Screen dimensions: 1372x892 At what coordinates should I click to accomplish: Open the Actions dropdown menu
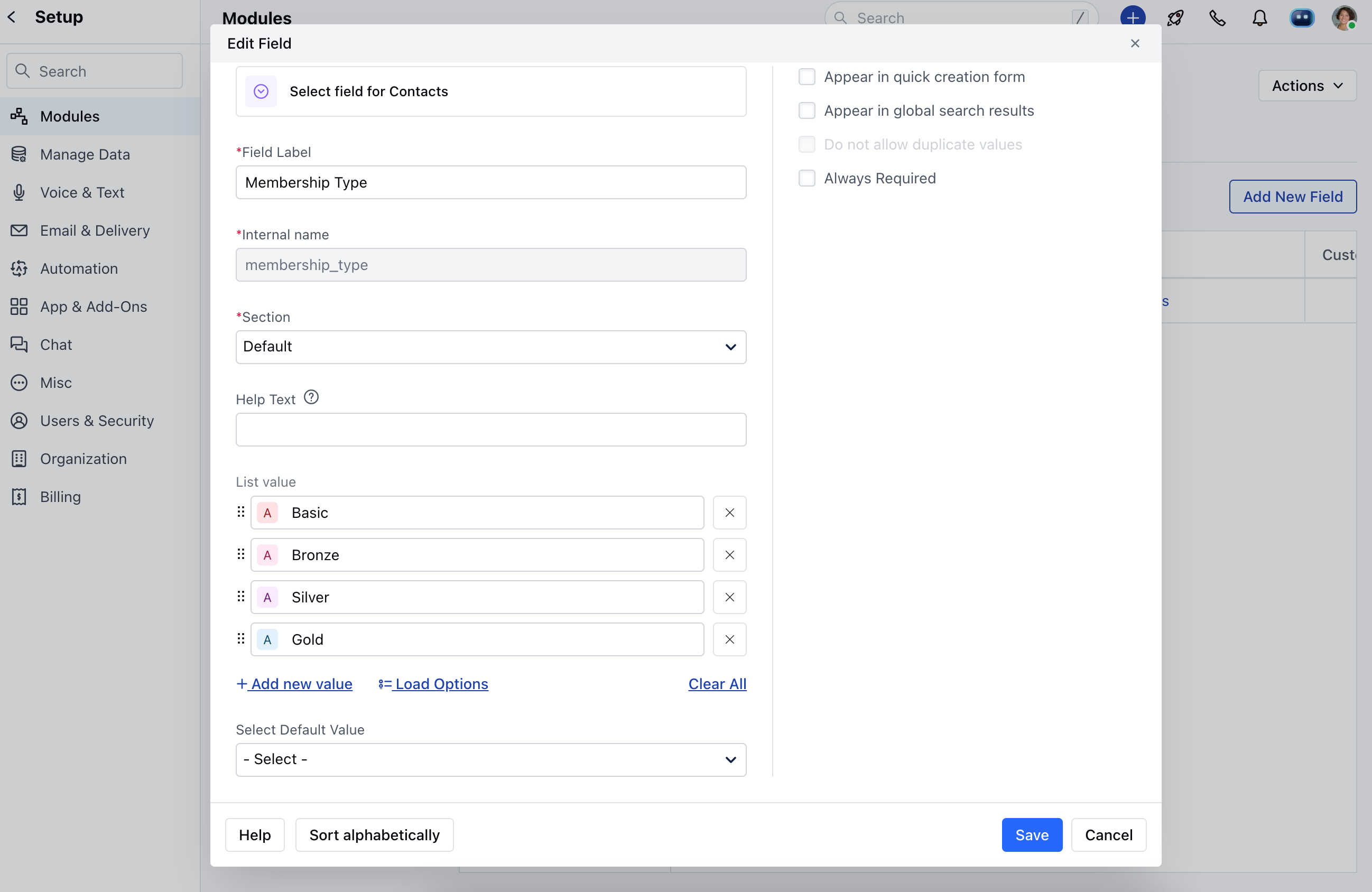(1307, 86)
